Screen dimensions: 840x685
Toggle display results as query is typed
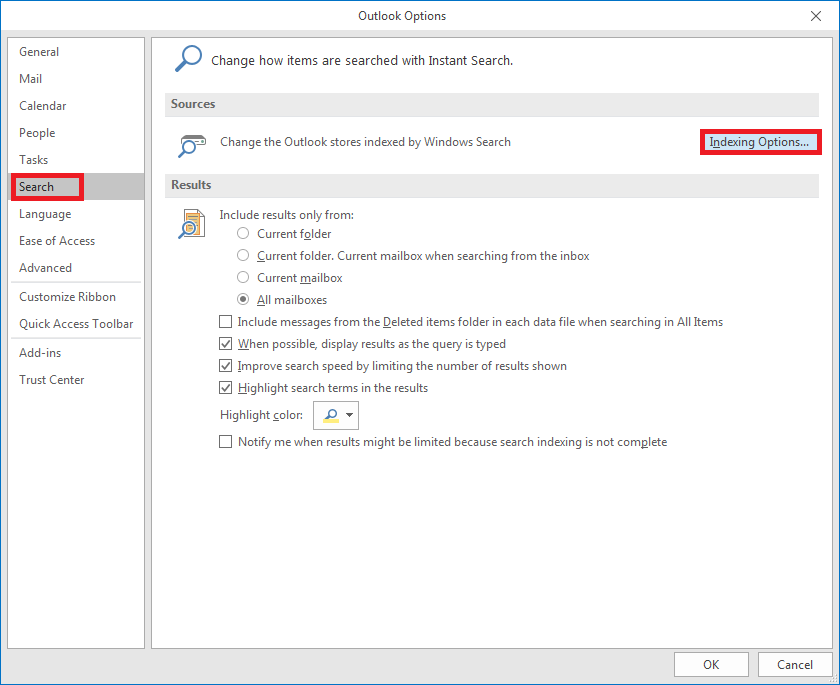coord(226,343)
